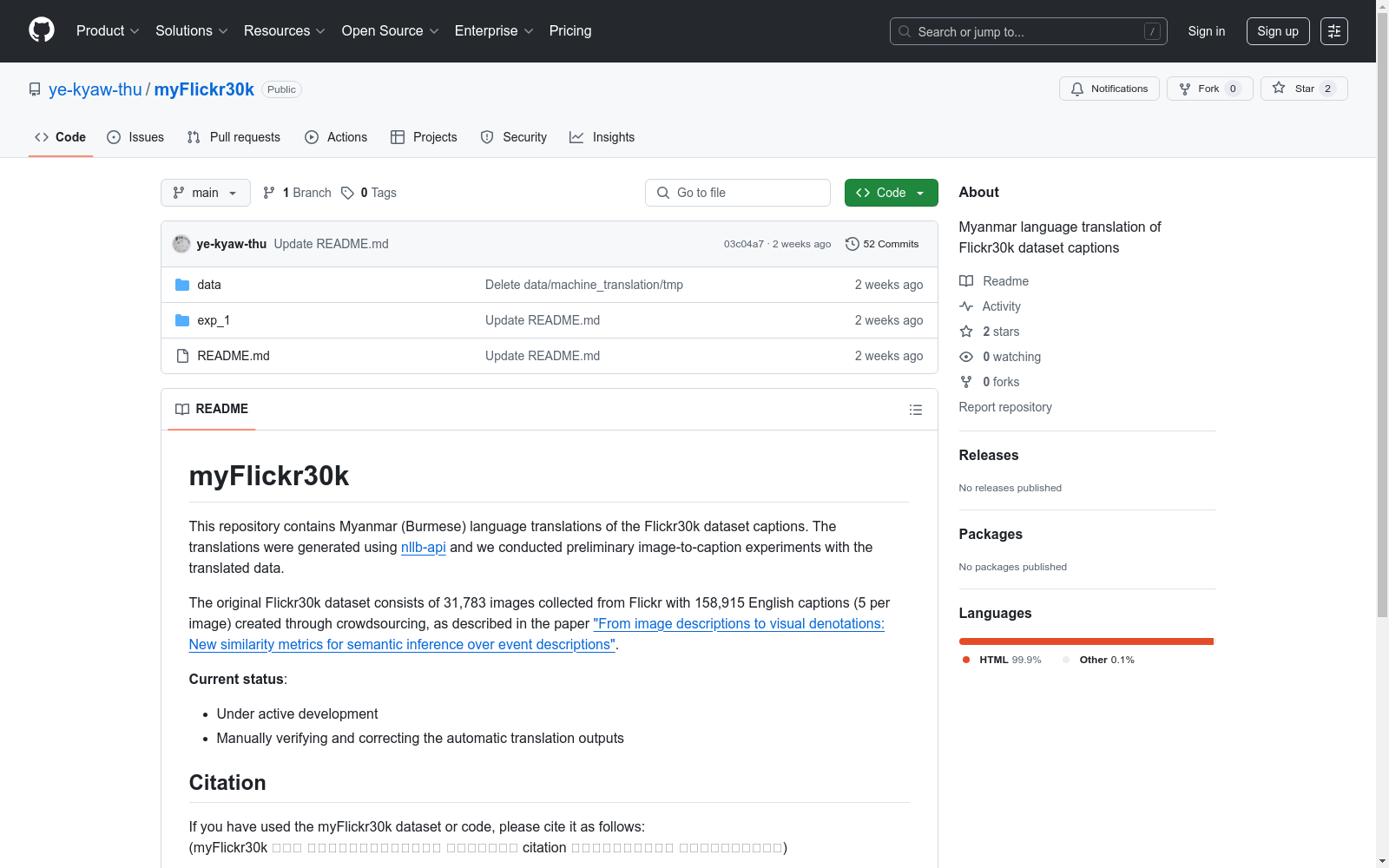Expand the Resources menu
This screenshot has width=1389, height=868.
pos(285,31)
